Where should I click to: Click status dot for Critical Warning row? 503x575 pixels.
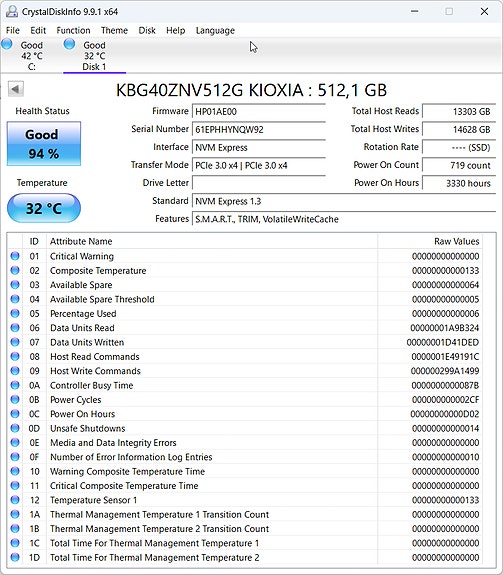tap(15, 256)
